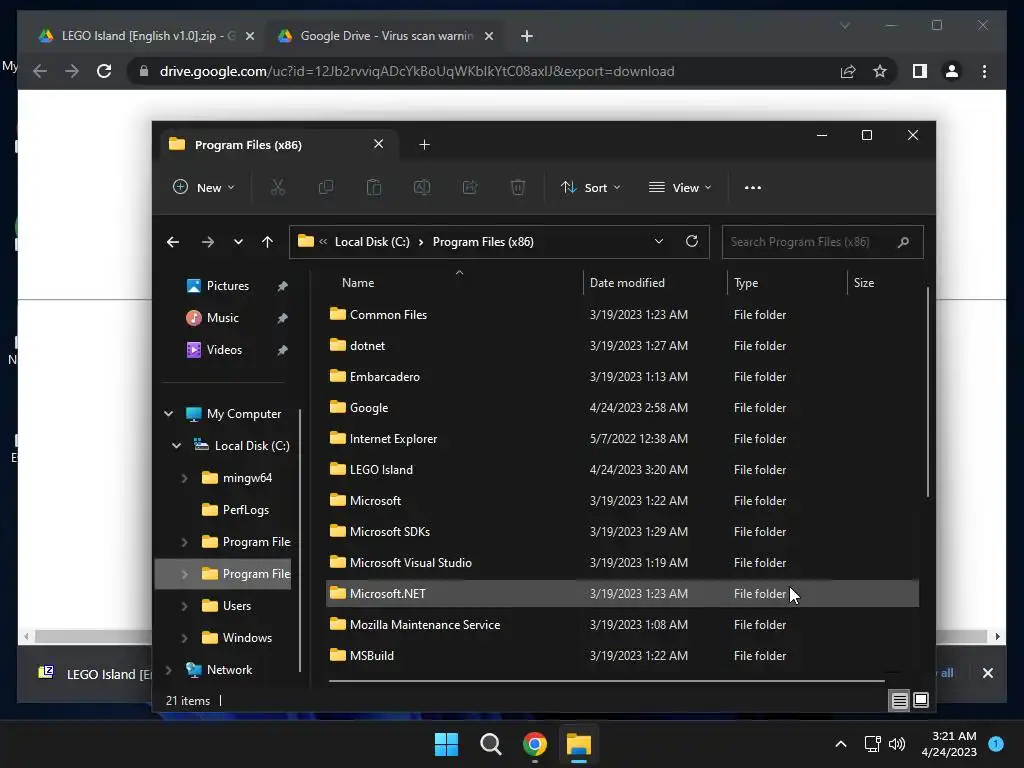Expand address bar history dropdown
Screen dimensions: 1024x768
(x=659, y=241)
